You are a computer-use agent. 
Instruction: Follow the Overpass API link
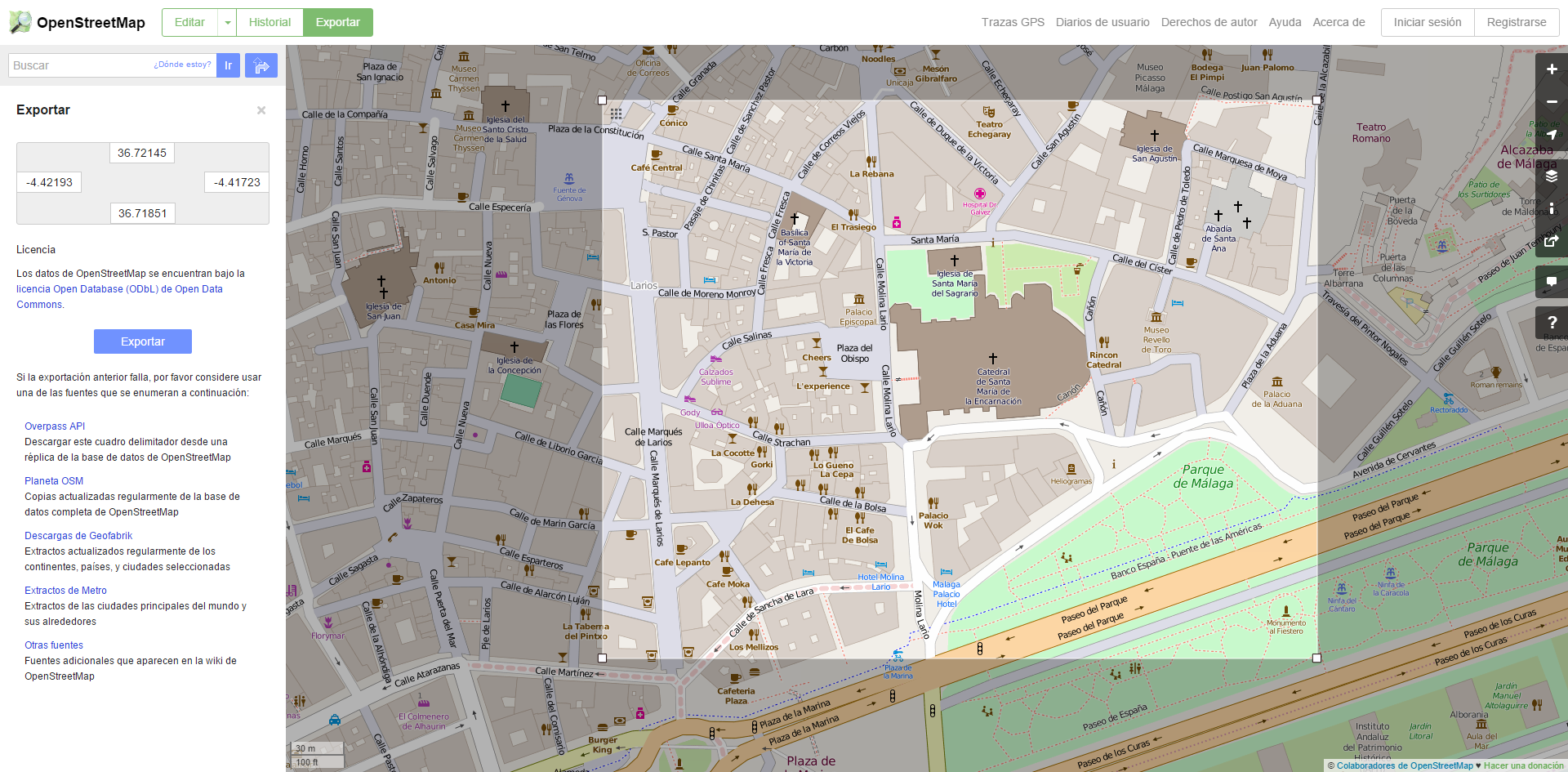point(55,426)
